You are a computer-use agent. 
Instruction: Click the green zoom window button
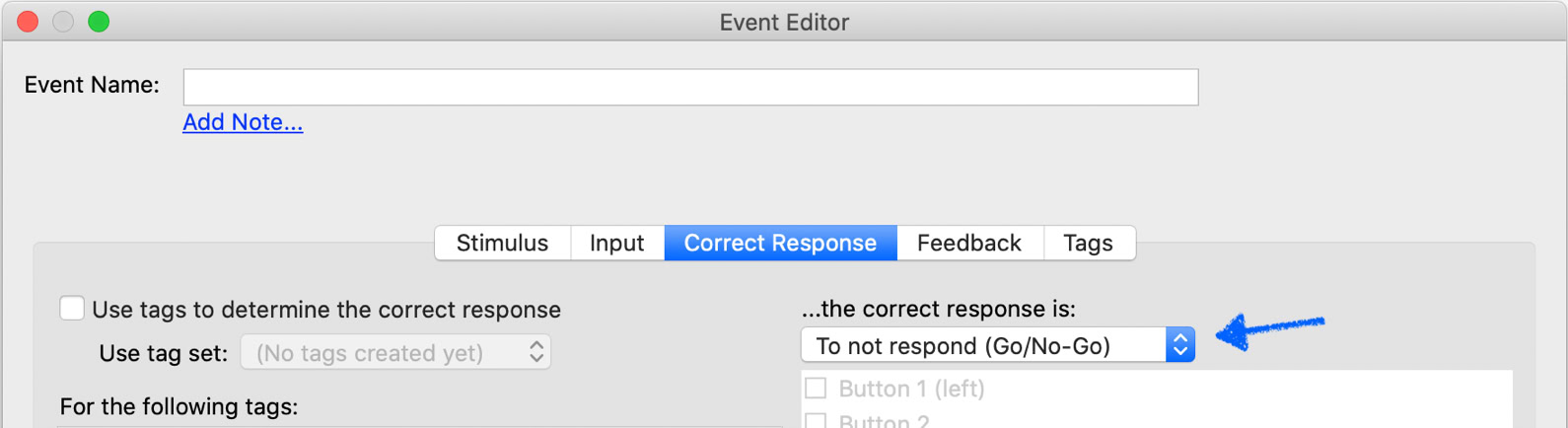[99, 22]
